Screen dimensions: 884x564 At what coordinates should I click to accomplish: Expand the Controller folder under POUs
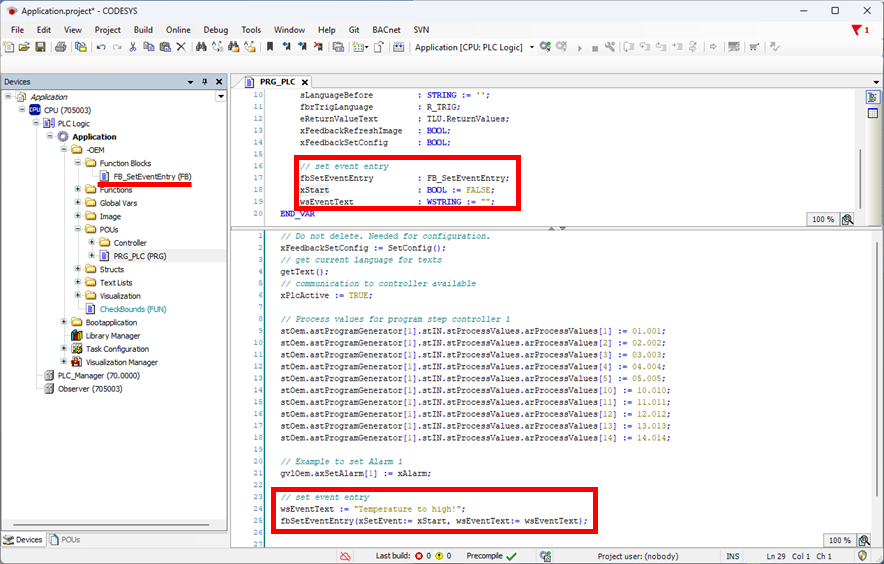[x=91, y=243]
